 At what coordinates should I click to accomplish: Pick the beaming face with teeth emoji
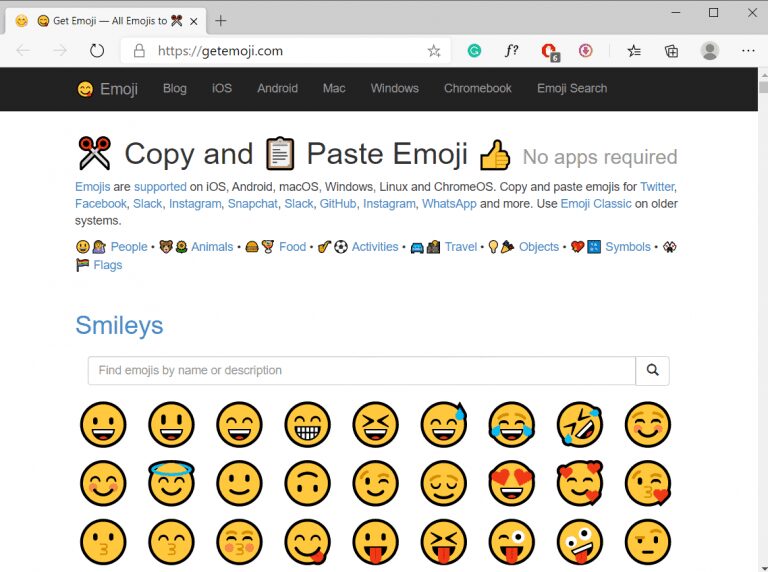click(x=307, y=425)
